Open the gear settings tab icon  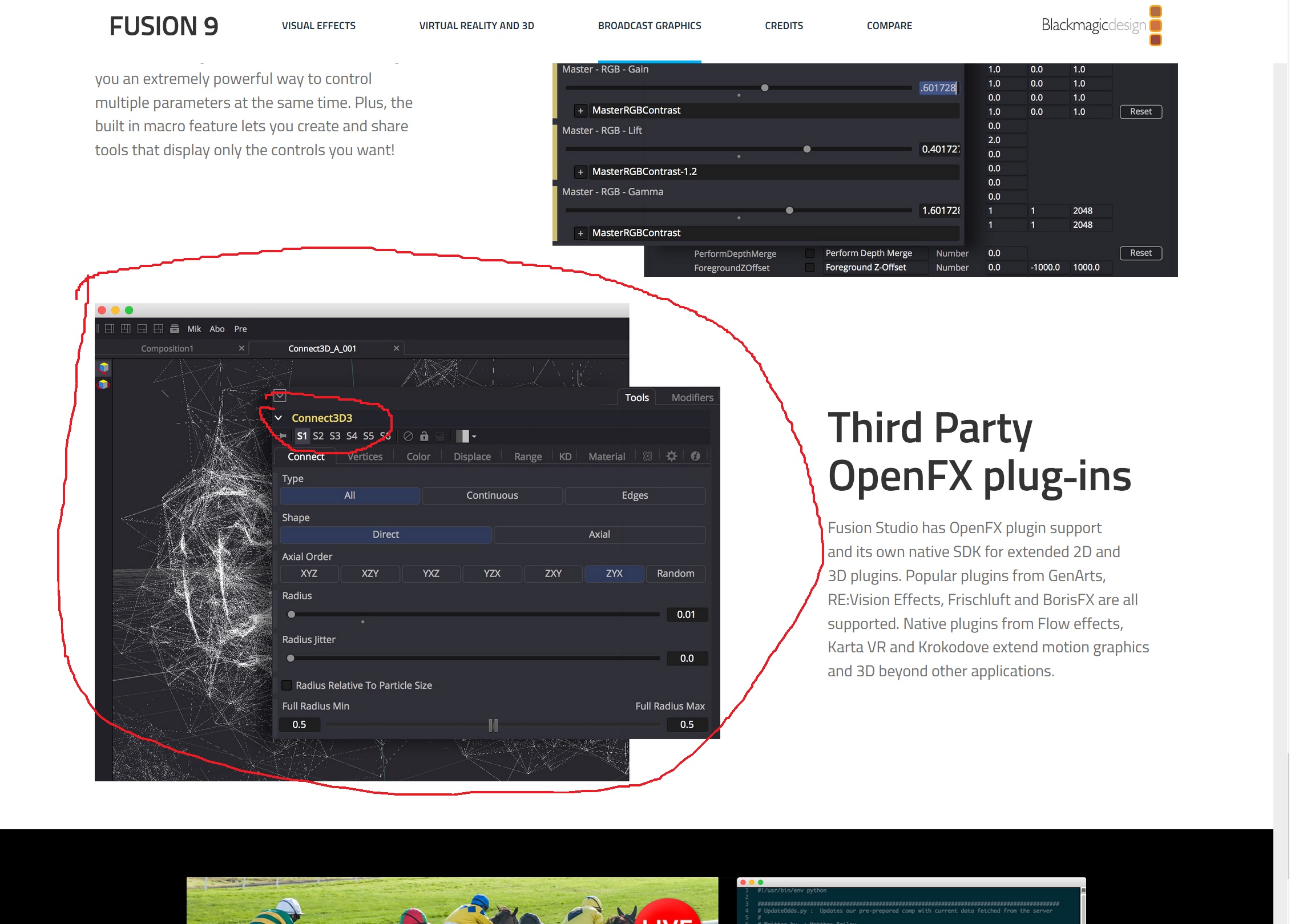tap(672, 457)
